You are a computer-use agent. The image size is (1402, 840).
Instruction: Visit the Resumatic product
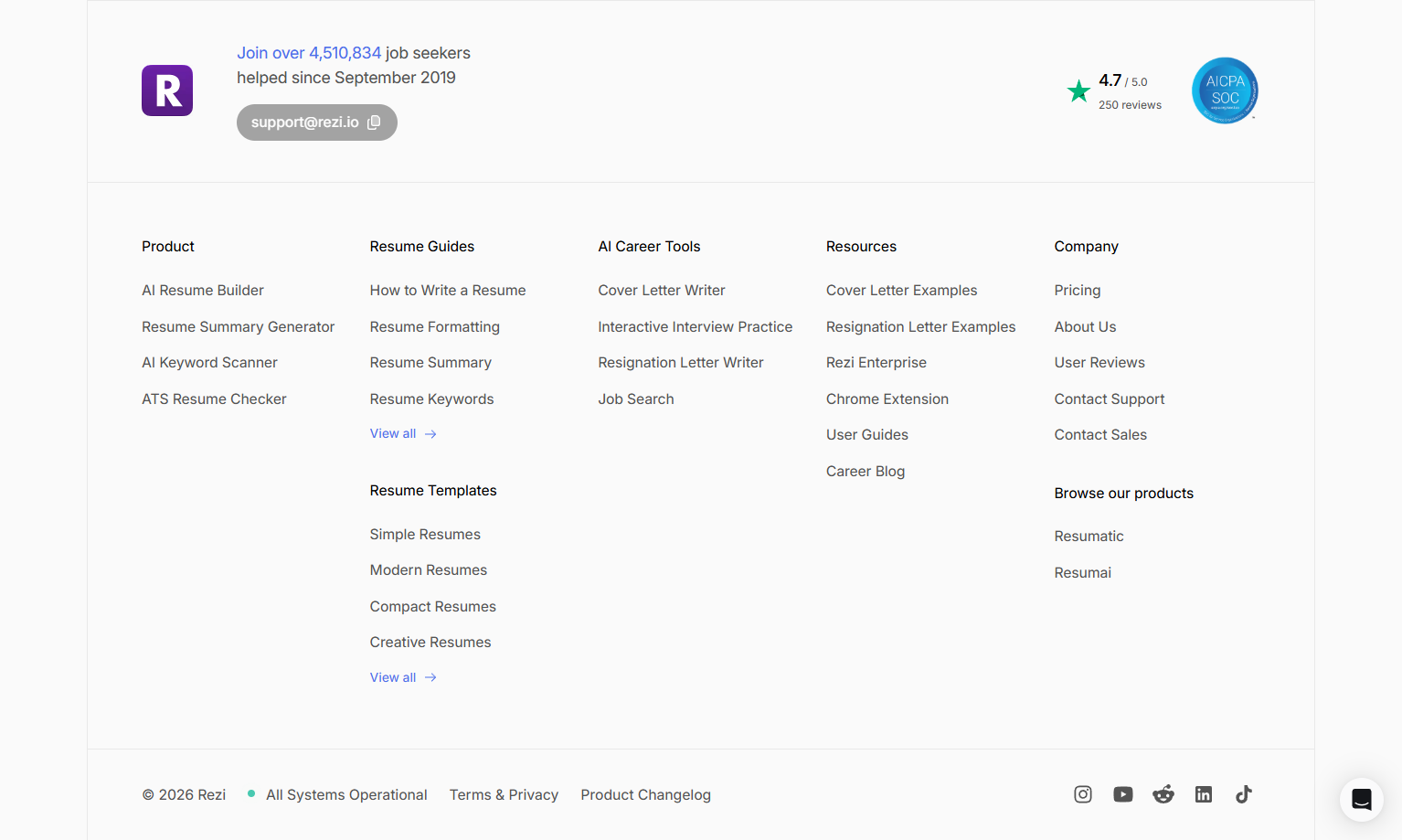click(1089, 536)
